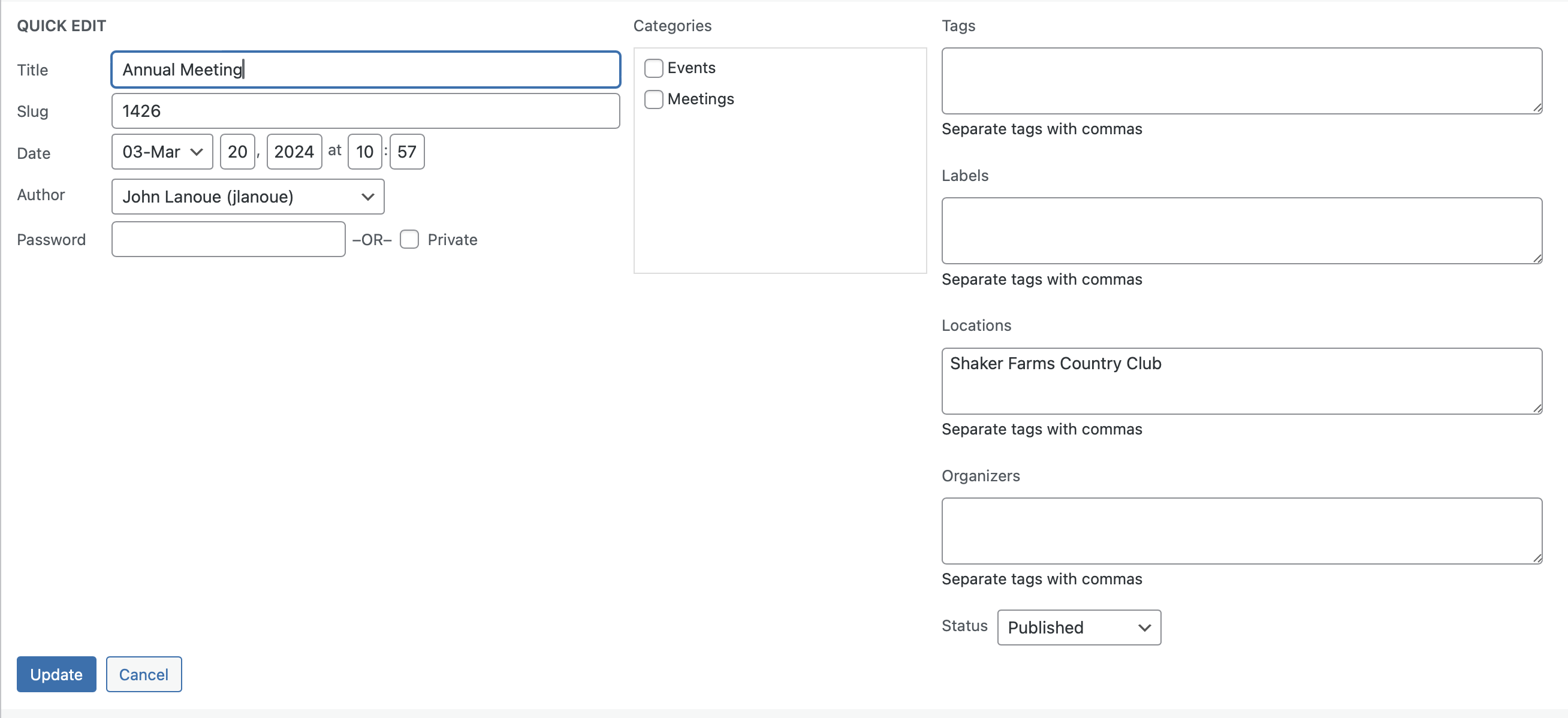Screen dimensions: 1568x718
Task: Click the minute field showing 57
Action: click(x=406, y=152)
